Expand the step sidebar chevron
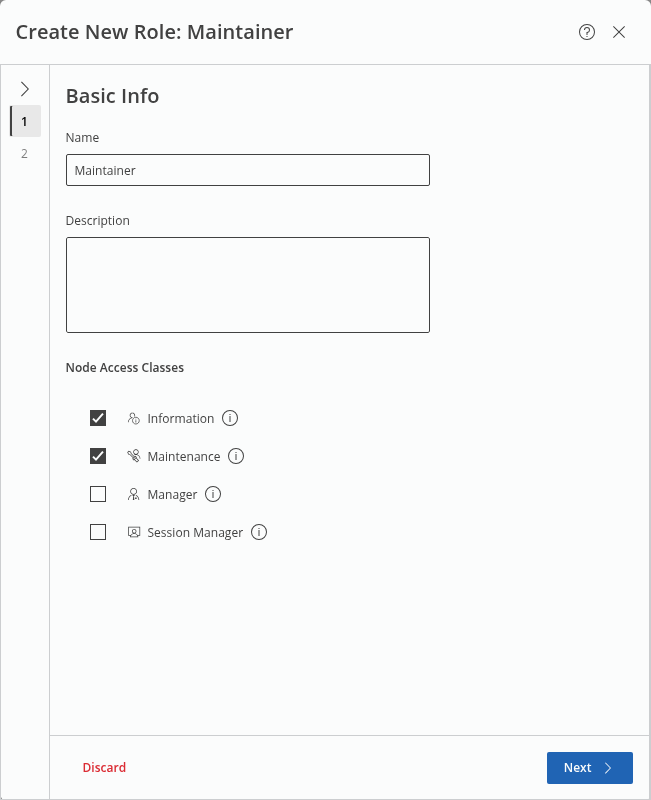Image resolution: width=651 pixels, height=800 pixels. pyautogui.click(x=25, y=89)
